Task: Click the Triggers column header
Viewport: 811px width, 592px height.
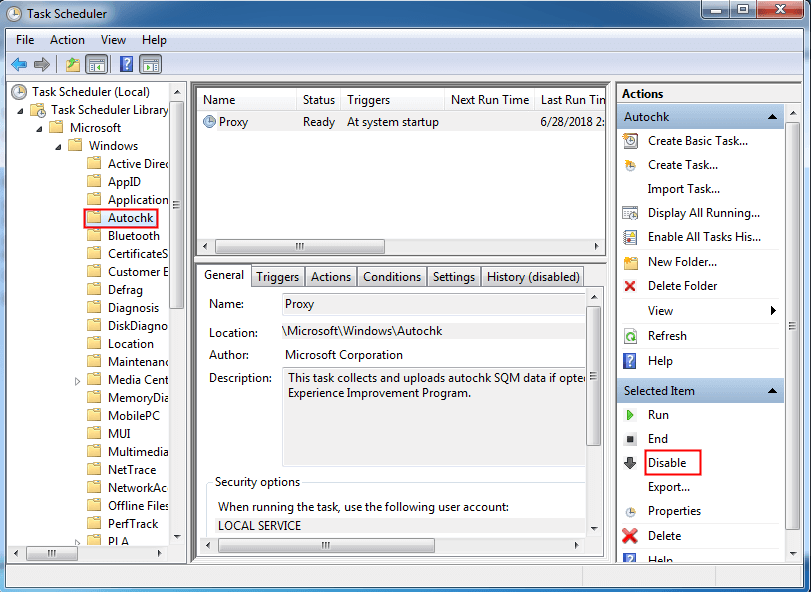Action: [x=393, y=100]
